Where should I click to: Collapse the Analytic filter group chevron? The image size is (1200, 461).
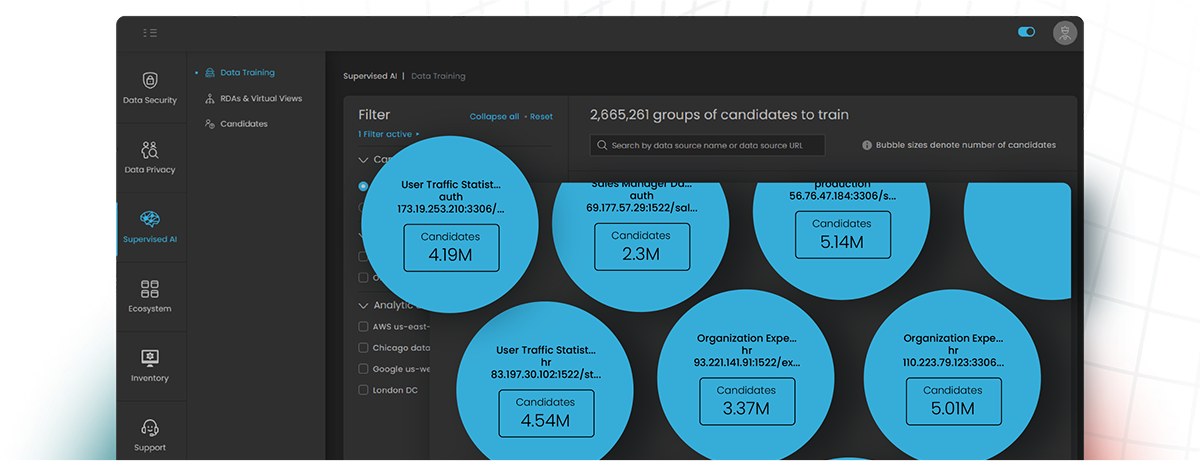click(363, 305)
